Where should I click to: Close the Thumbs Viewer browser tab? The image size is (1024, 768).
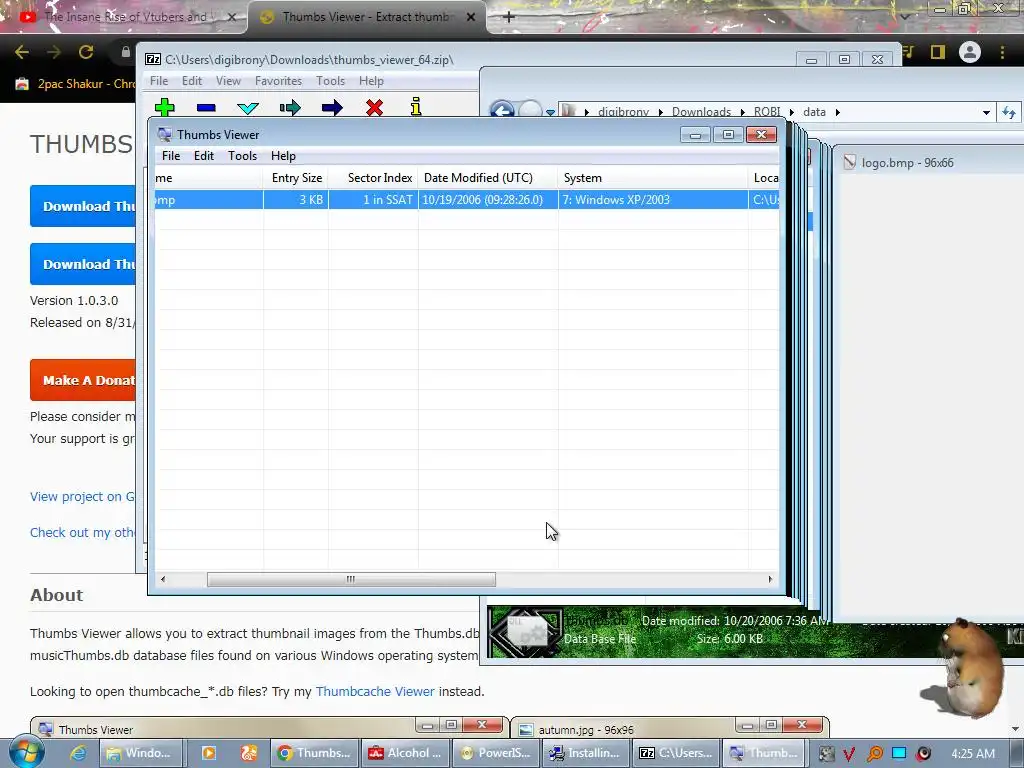coord(471,17)
